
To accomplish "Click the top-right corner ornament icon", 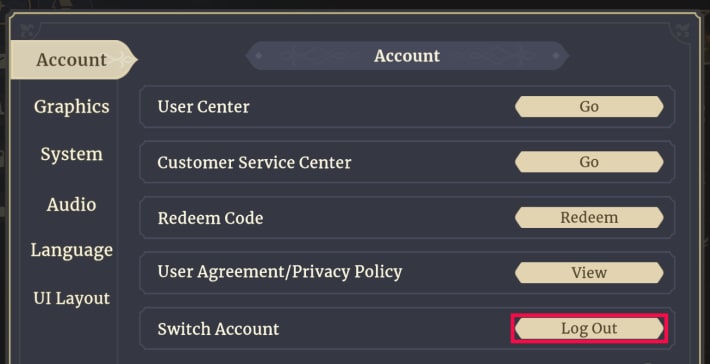I will click(682, 31).
